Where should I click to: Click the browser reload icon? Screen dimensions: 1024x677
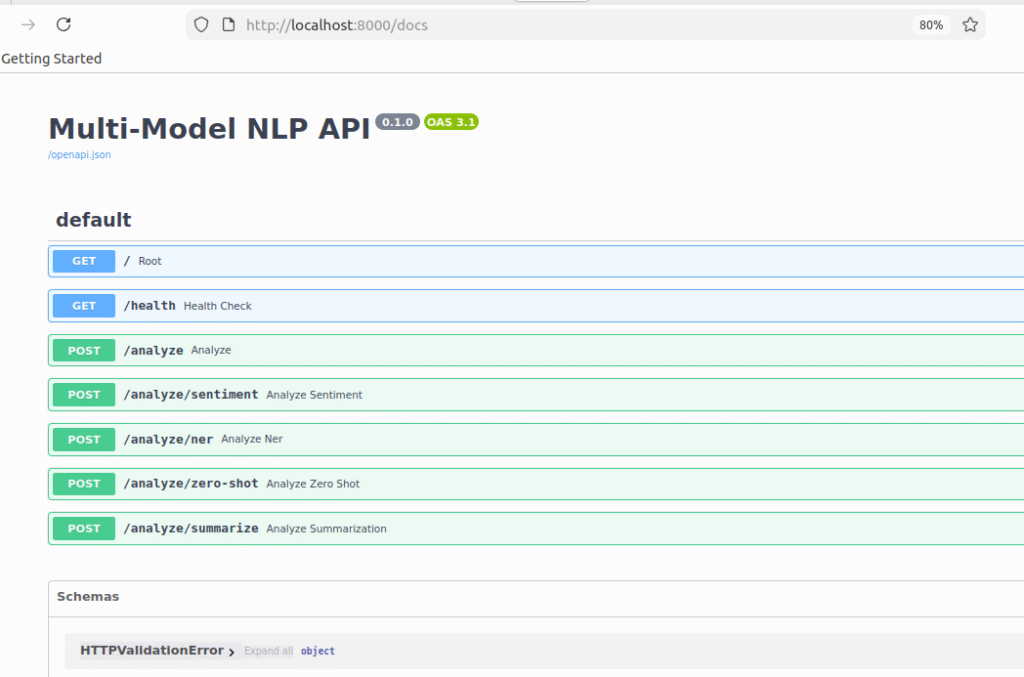click(x=63, y=25)
